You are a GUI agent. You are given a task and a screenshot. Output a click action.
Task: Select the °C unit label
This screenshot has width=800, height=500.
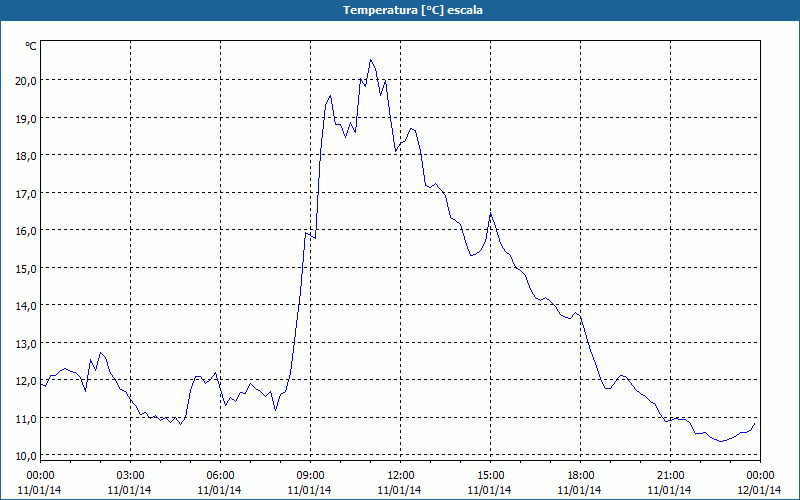[31, 46]
